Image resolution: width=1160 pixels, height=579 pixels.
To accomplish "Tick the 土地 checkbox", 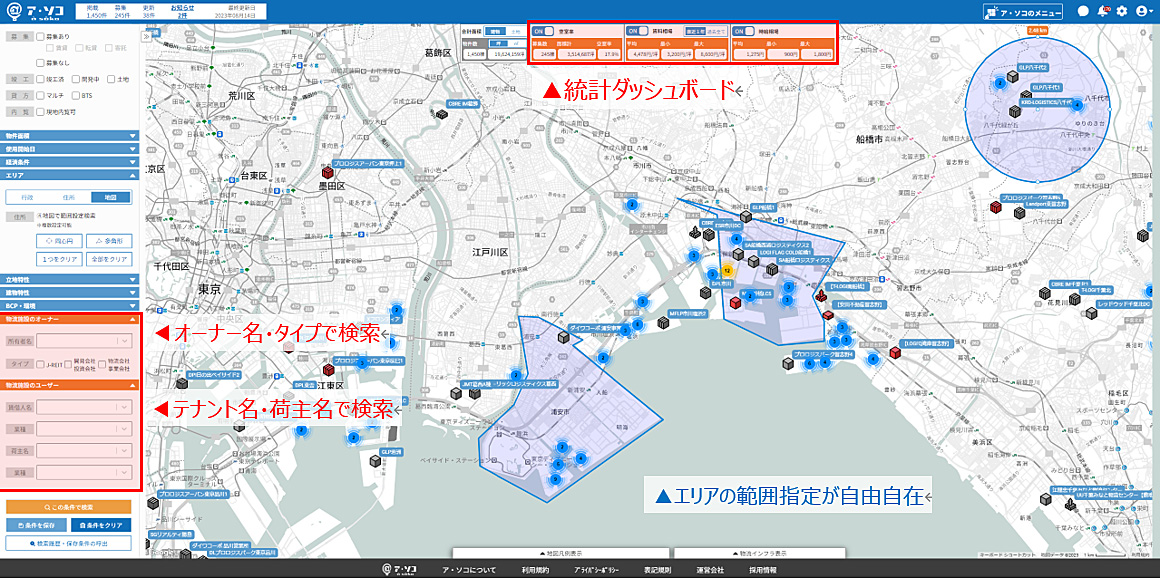I will [112, 79].
